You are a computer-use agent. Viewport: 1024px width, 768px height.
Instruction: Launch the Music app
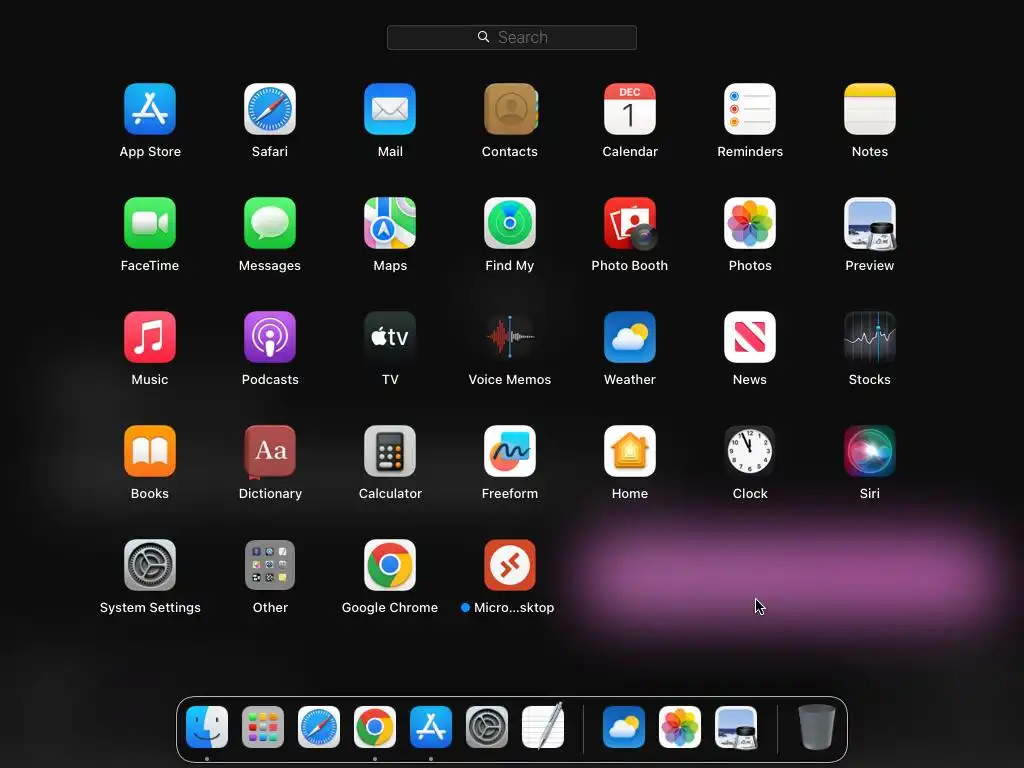click(x=150, y=337)
